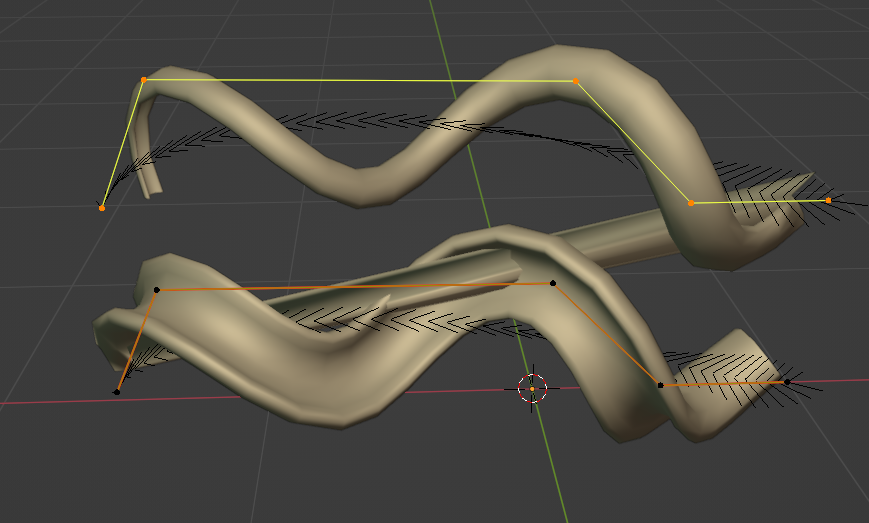The width and height of the screenshot is (869, 523).
Task: Select the upper curve's top-right control point
Action: pos(576,81)
